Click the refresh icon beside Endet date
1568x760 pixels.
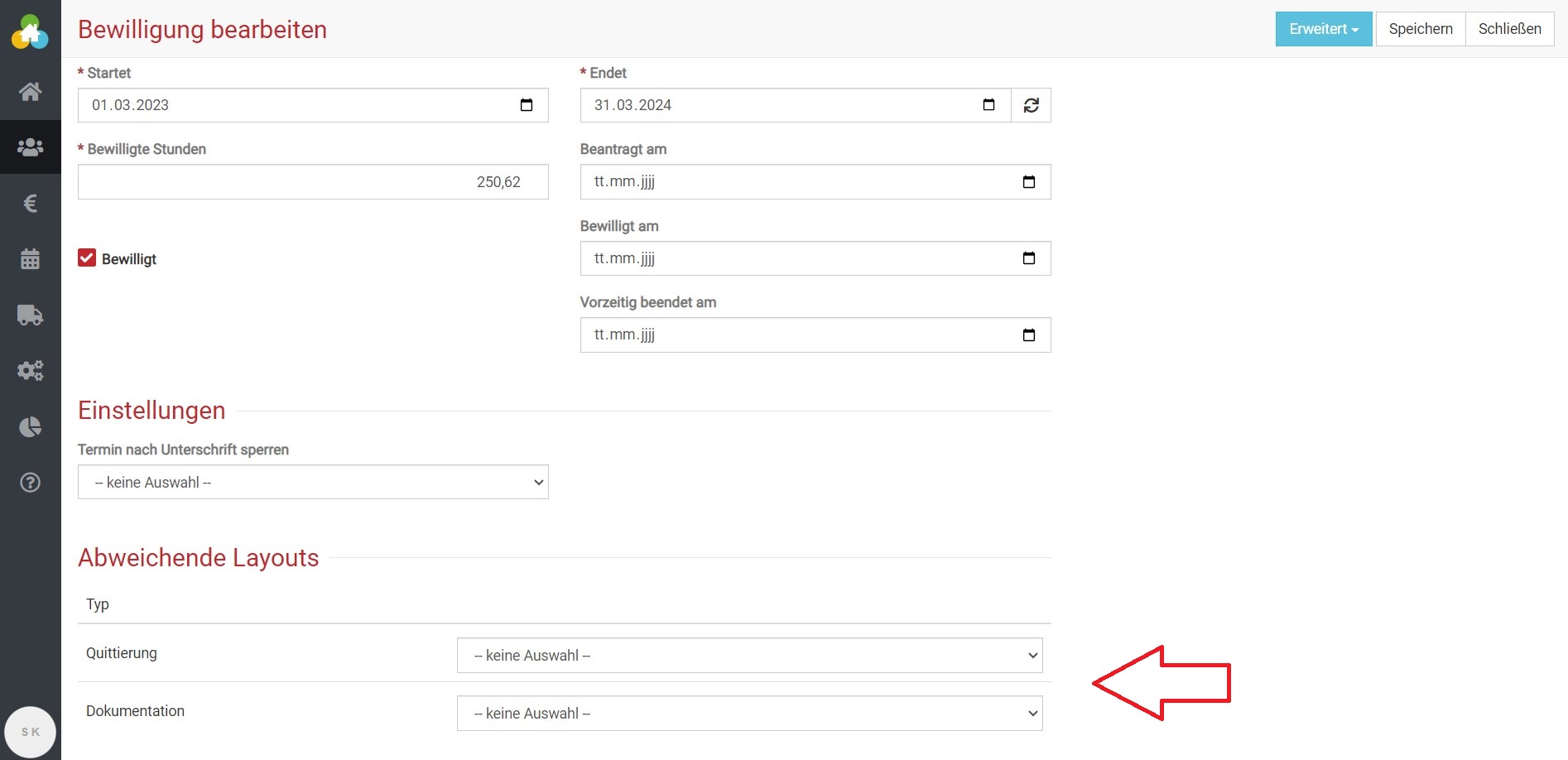(x=1031, y=105)
